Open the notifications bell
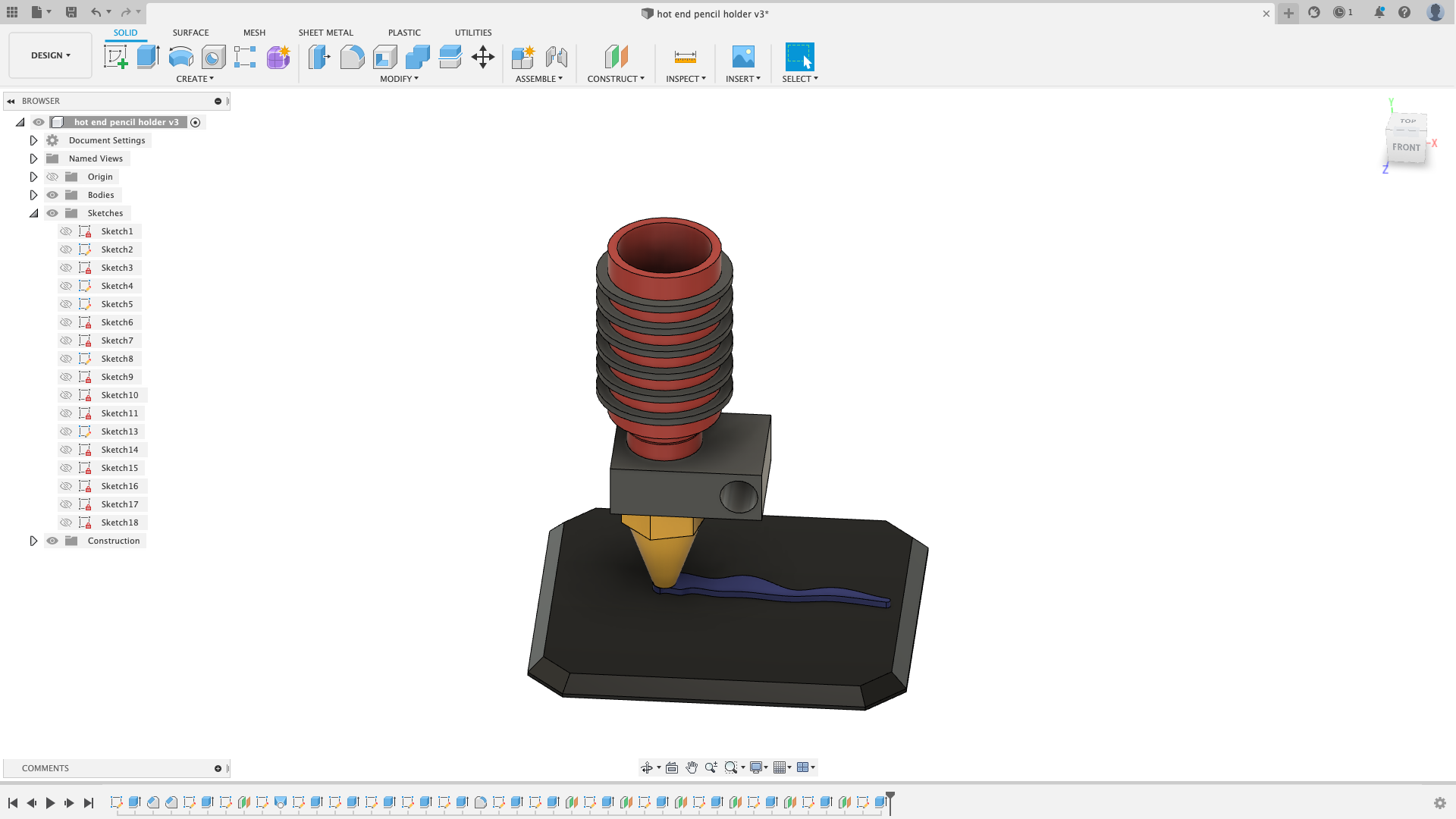 point(1379,12)
